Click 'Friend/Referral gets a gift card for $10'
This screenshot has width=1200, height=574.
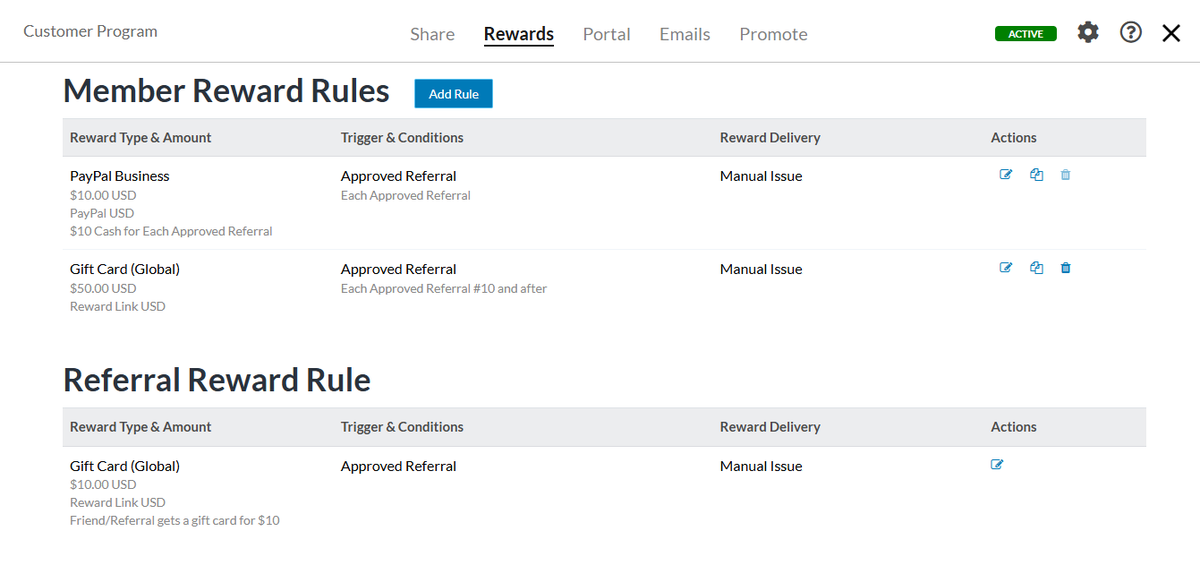175,520
